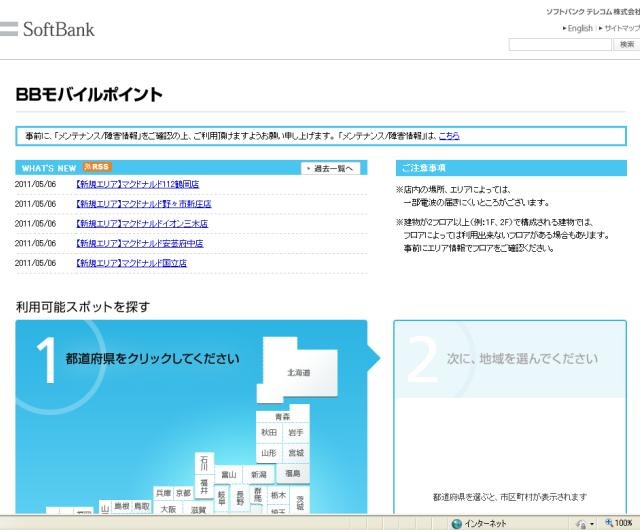
Task: Select 富山 prefecture on the map
Action: [229, 474]
